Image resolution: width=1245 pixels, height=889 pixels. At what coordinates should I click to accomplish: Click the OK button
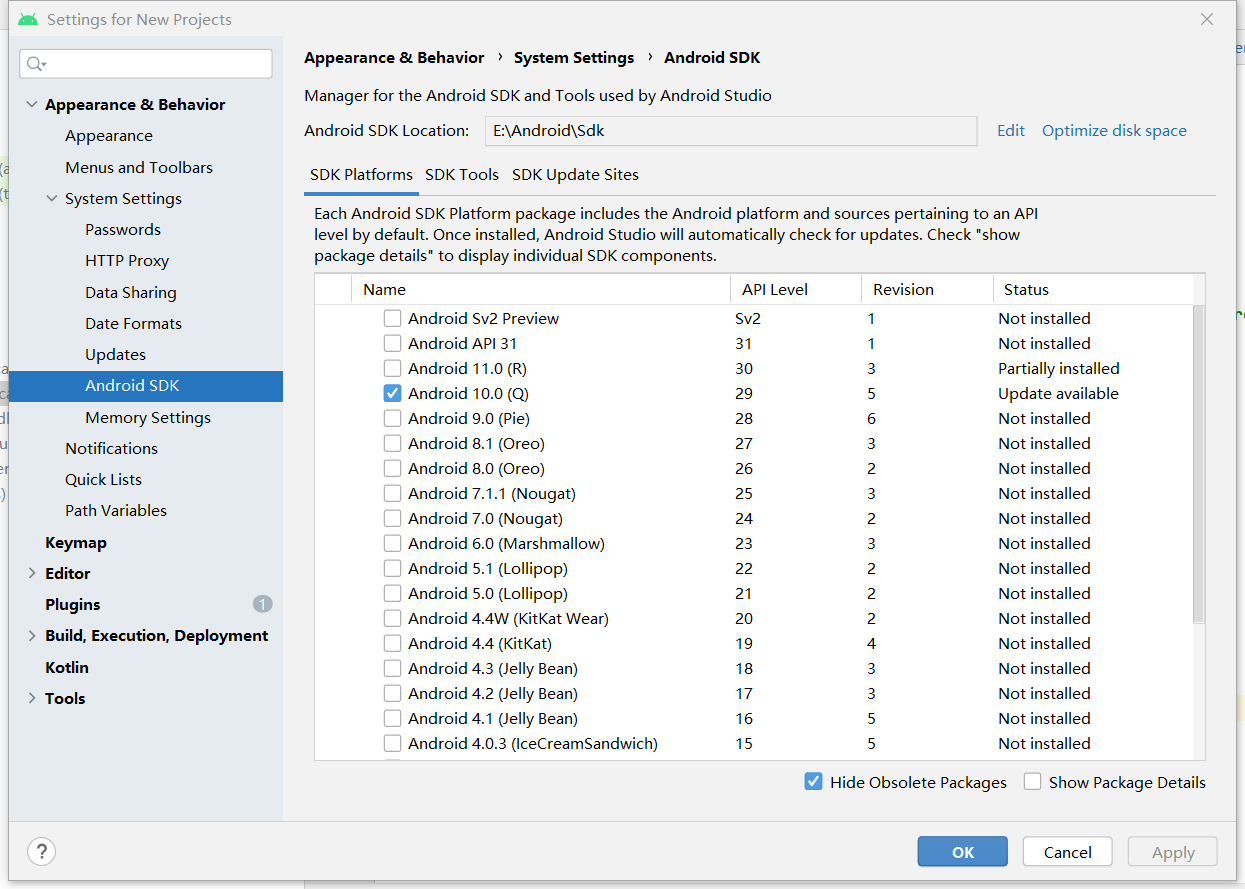point(962,851)
